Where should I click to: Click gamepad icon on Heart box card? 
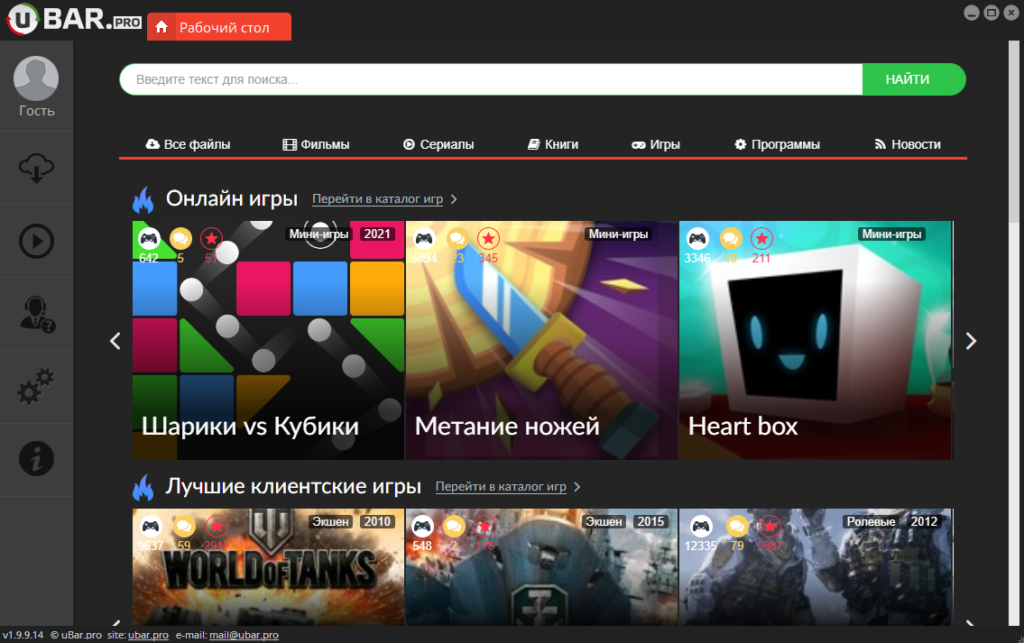click(697, 238)
